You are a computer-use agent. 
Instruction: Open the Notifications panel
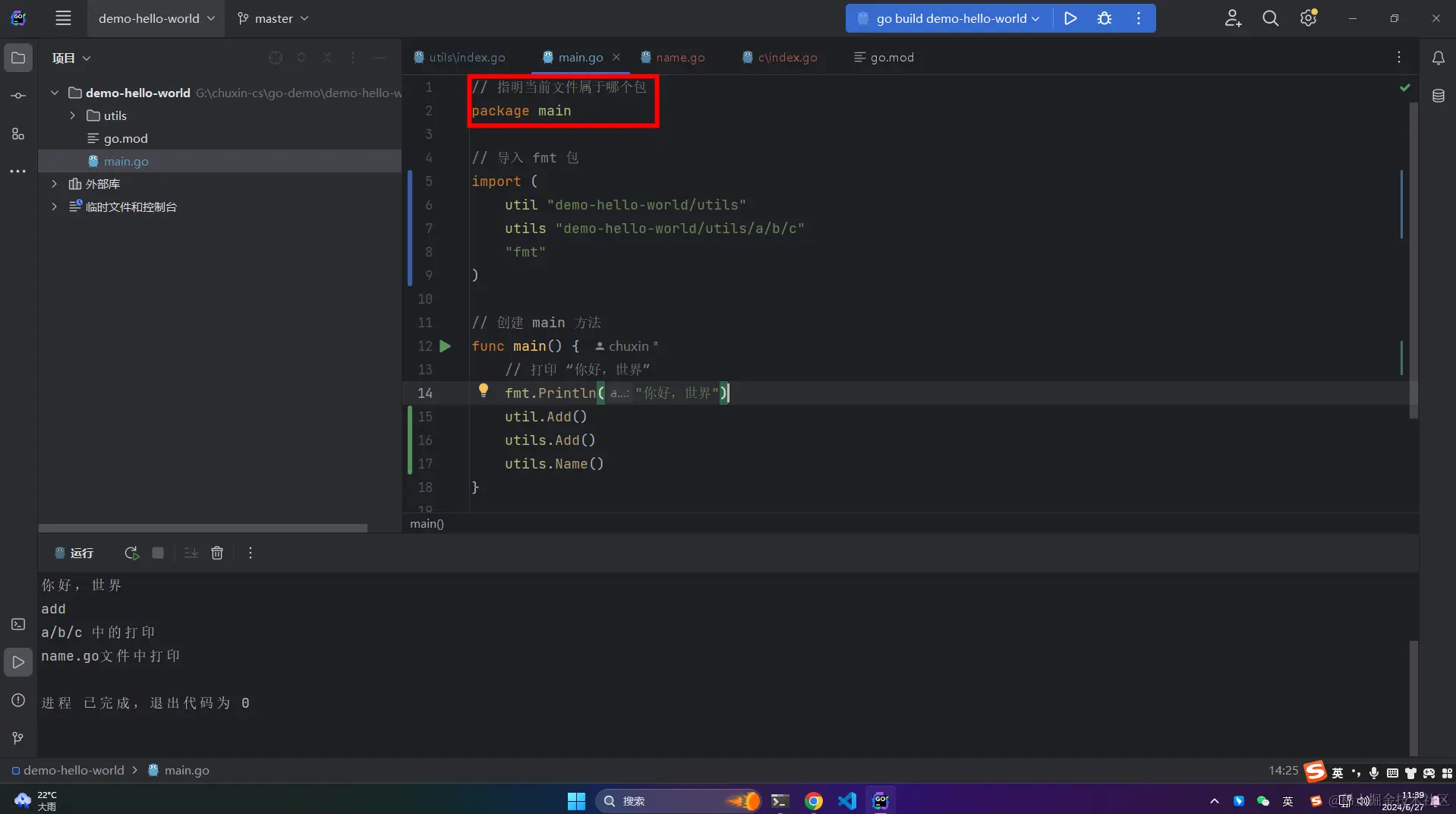pyautogui.click(x=1438, y=58)
